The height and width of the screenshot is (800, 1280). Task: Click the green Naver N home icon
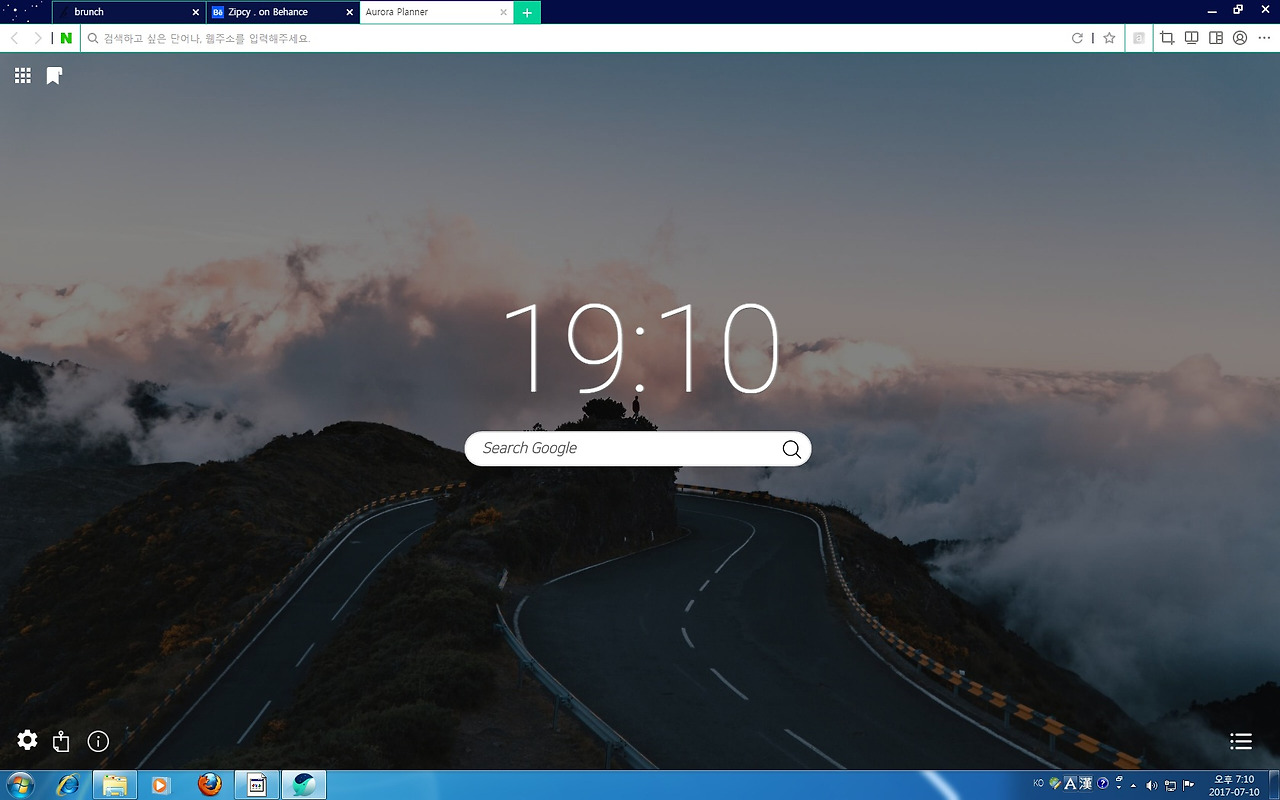(x=66, y=38)
